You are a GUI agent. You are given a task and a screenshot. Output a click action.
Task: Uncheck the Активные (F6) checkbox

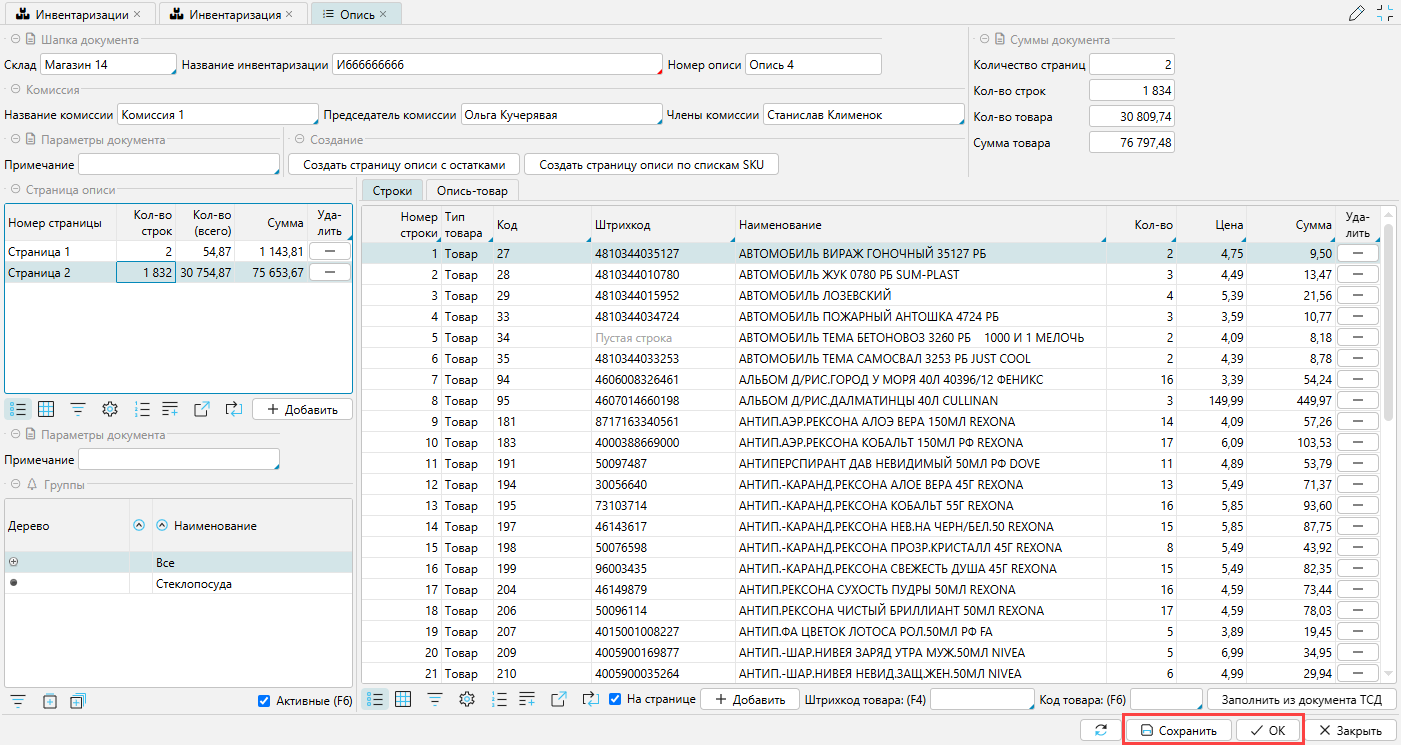264,701
